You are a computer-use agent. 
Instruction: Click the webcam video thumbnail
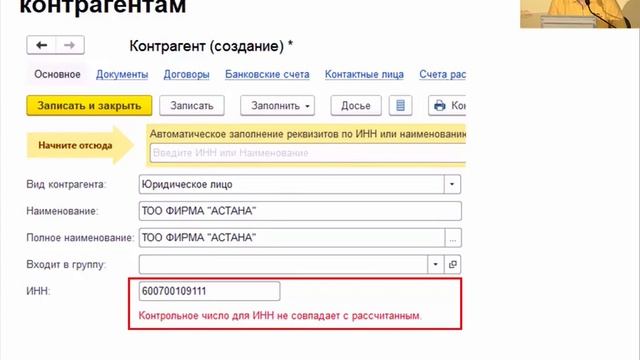point(580,14)
